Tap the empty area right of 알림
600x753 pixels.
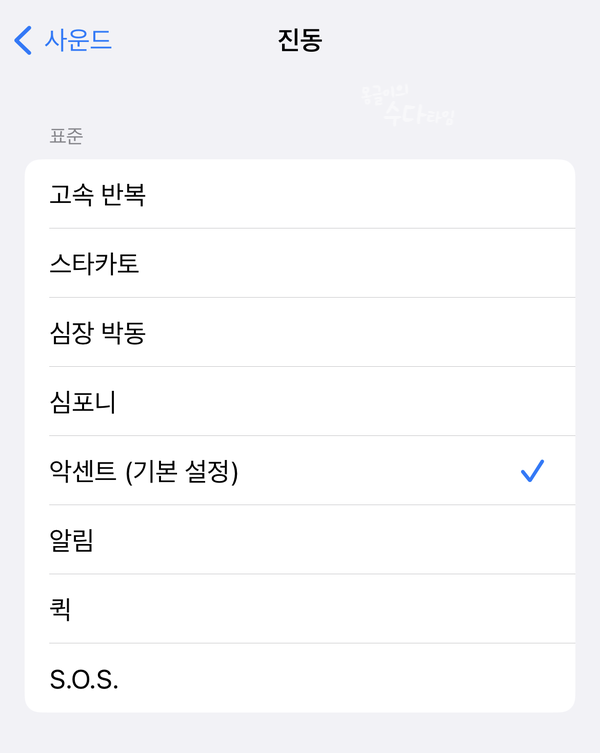pos(334,540)
